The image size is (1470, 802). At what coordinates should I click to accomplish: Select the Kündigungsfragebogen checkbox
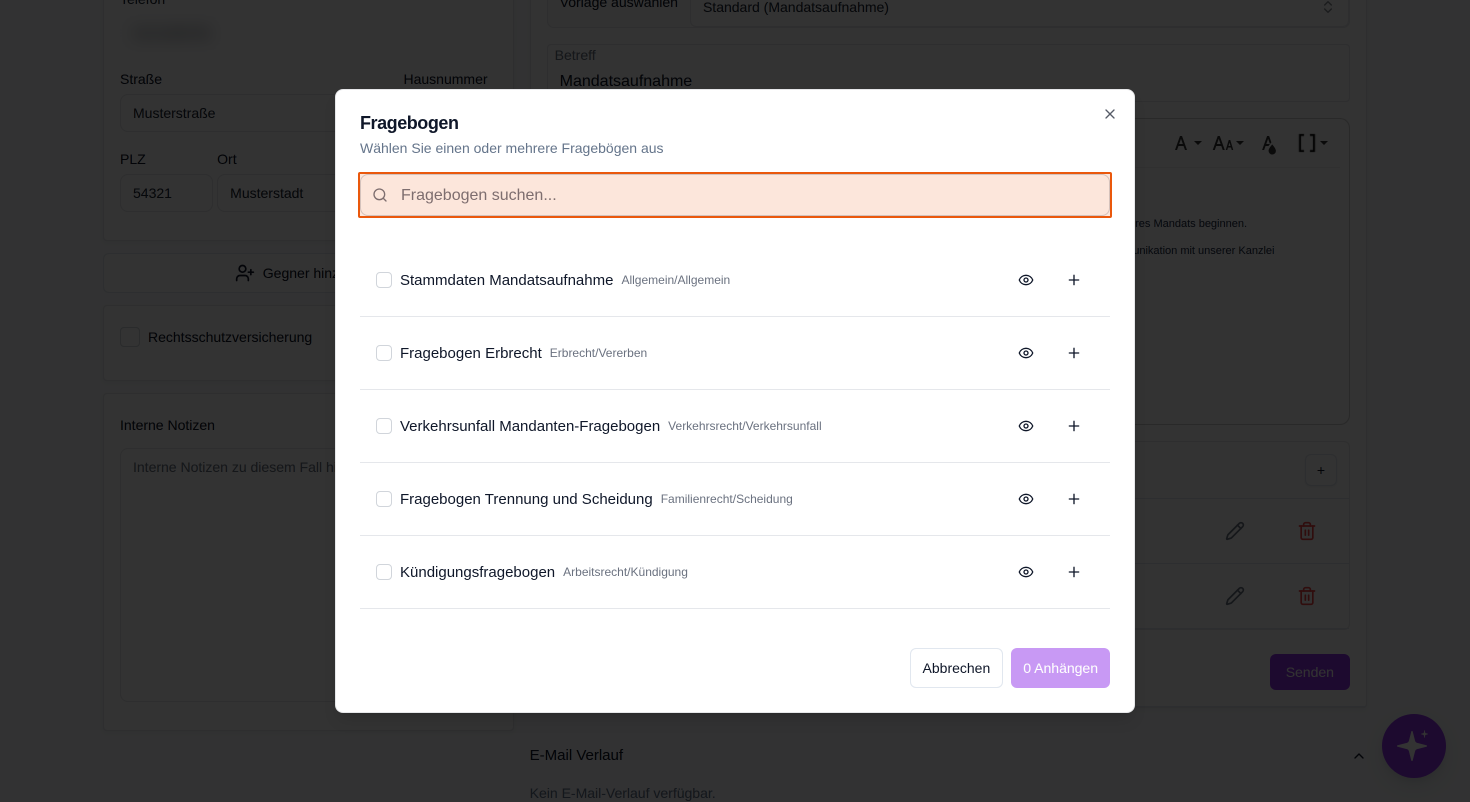384,572
